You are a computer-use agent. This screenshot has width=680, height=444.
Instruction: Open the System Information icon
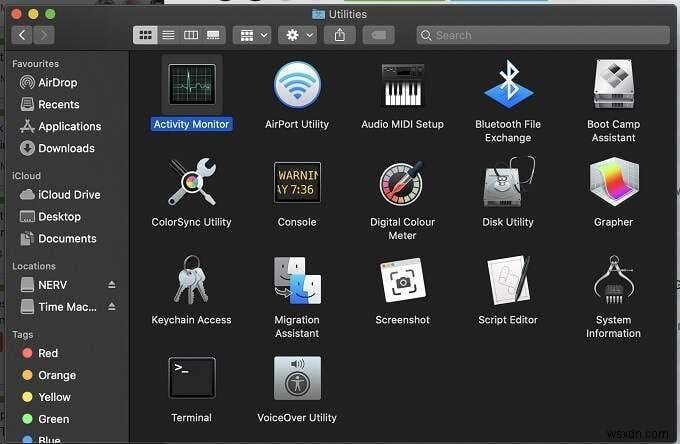pos(614,280)
